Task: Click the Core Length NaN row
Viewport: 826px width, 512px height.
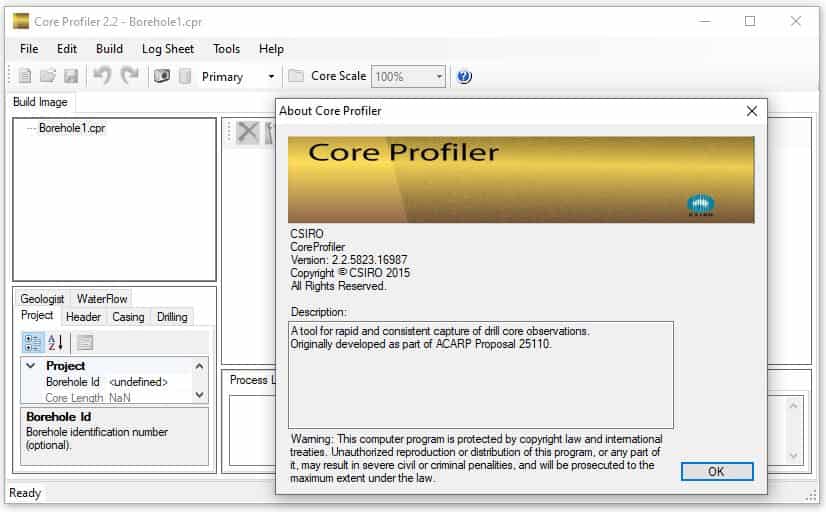Action: pos(107,398)
